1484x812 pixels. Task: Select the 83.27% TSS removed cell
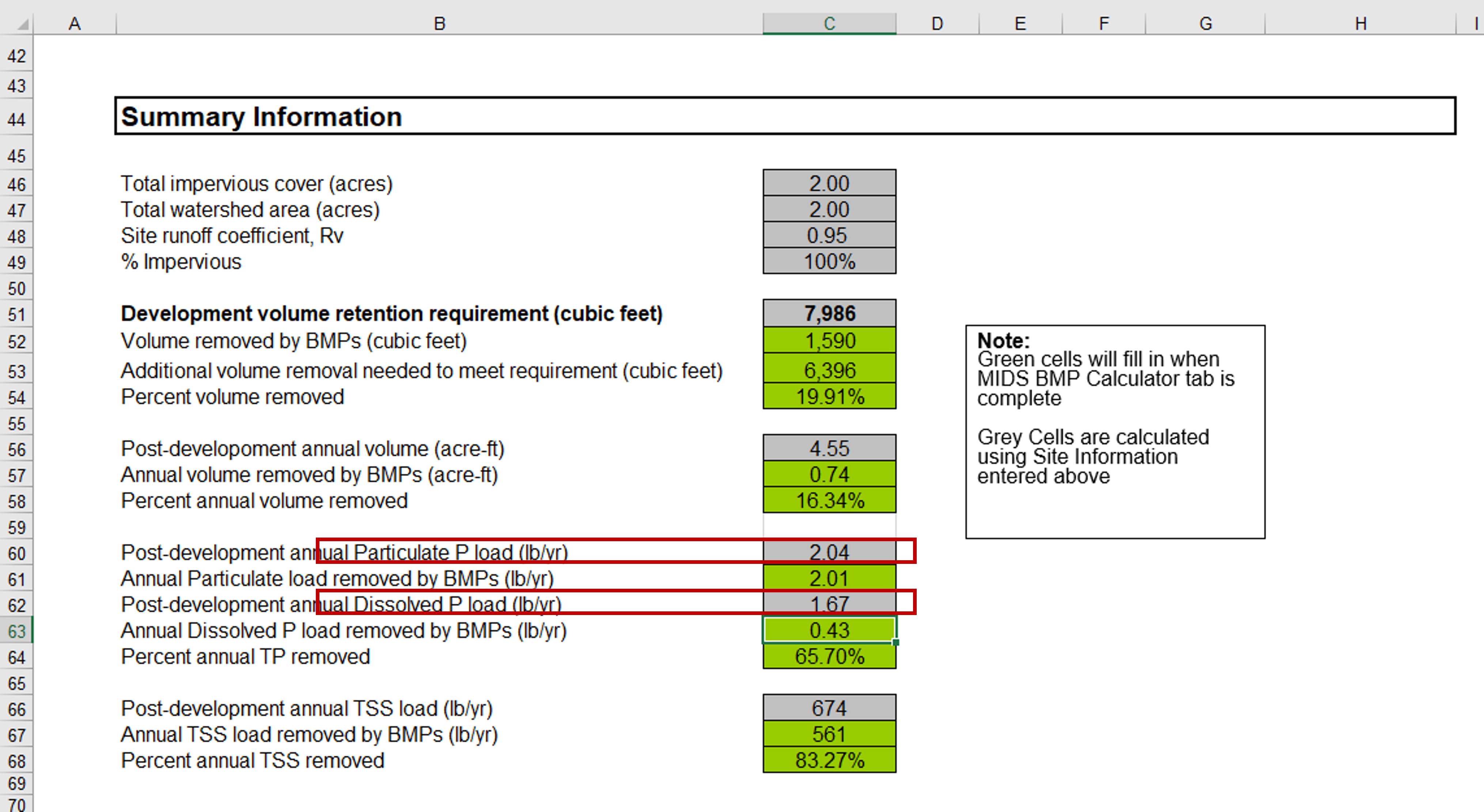(x=829, y=760)
